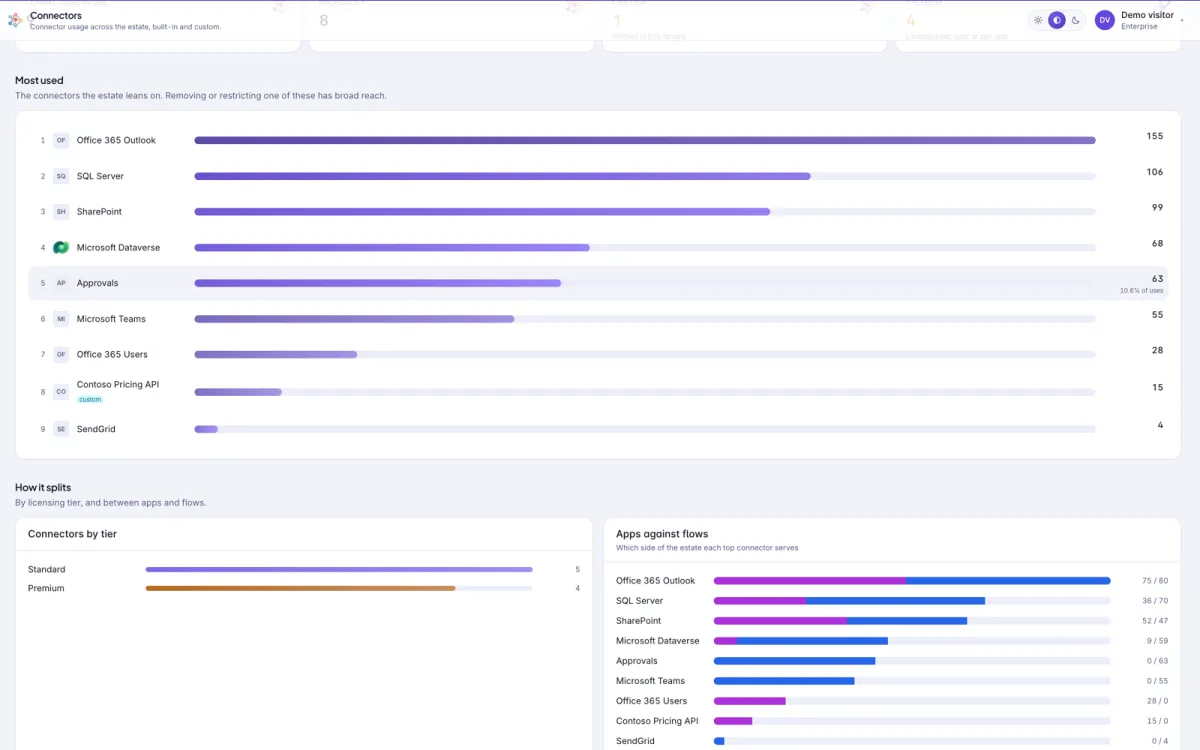Click the Microsoft Dataverse green logo icon

point(61,248)
